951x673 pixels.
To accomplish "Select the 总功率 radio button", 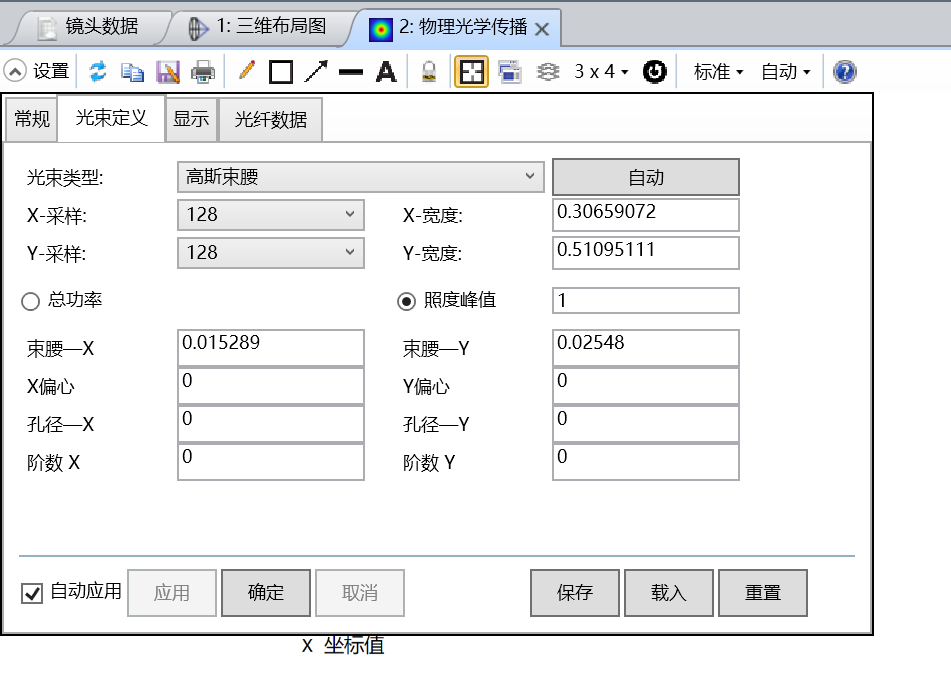I will pos(30,301).
